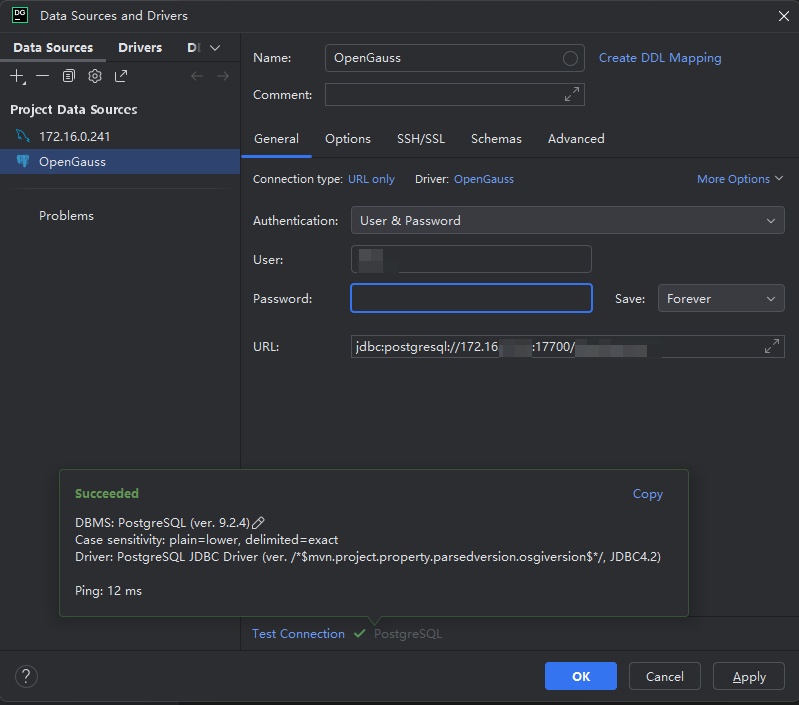Click Create DDL Mapping link
Viewport: 799px width, 705px height.
point(660,58)
